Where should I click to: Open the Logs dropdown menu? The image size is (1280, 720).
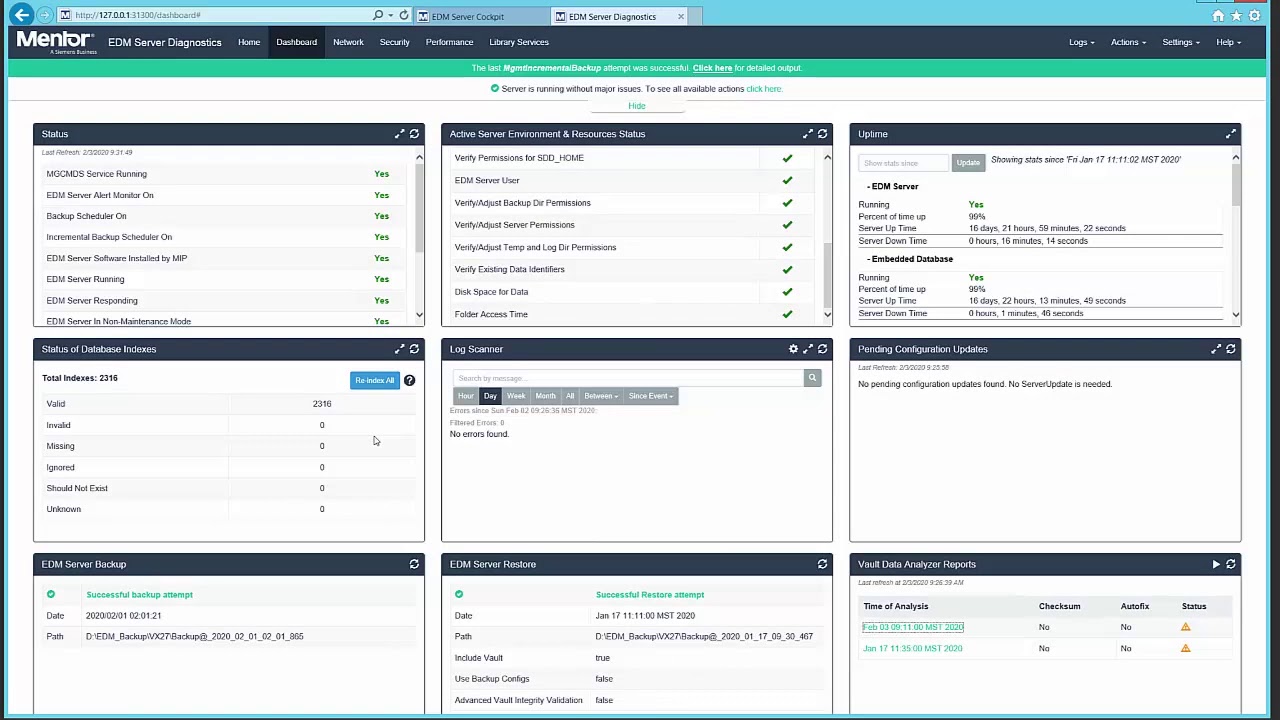click(1081, 42)
